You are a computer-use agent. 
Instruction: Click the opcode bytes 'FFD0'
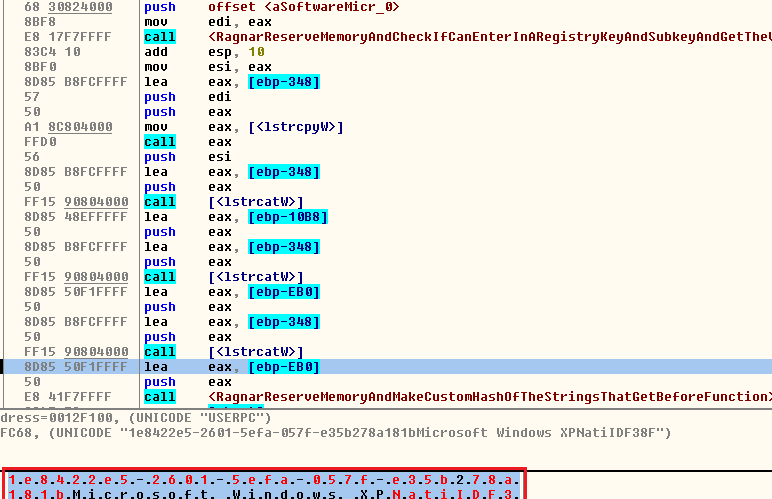click(40, 142)
